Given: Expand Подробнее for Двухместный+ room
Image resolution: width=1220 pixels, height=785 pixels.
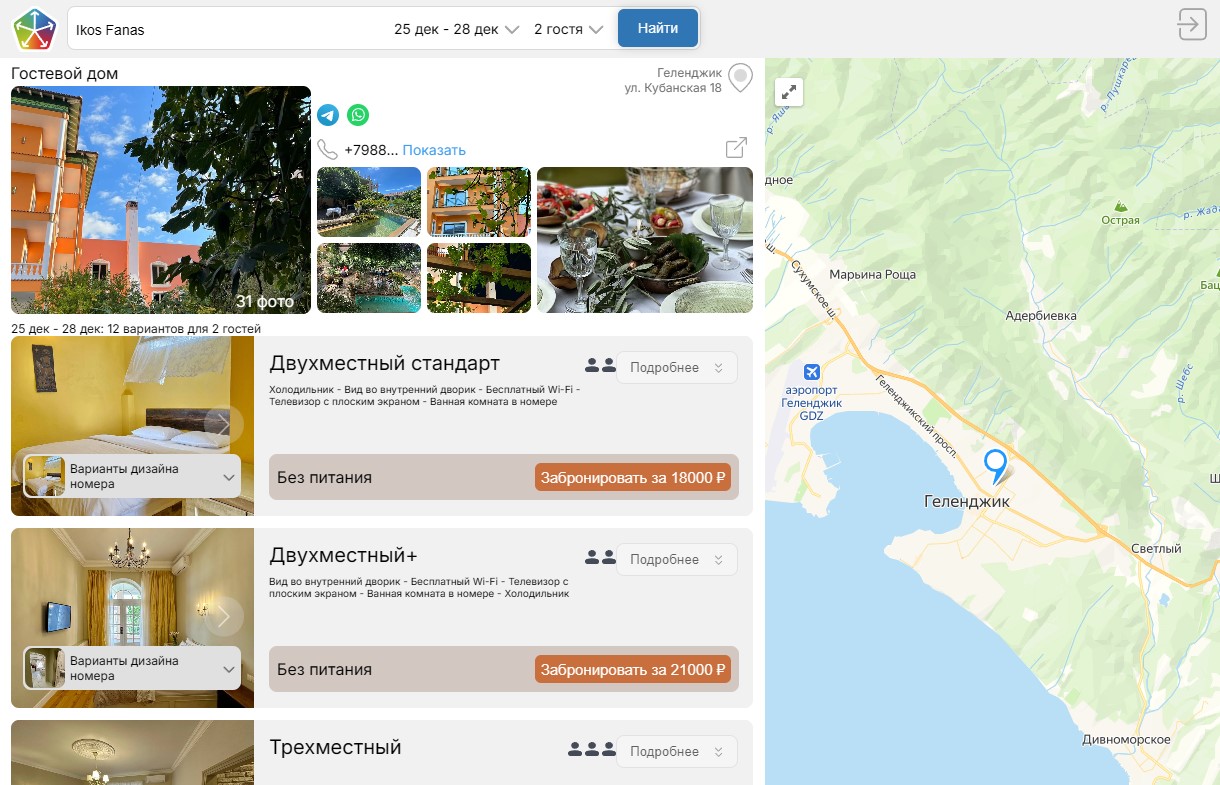Looking at the screenshot, I should coord(676,560).
